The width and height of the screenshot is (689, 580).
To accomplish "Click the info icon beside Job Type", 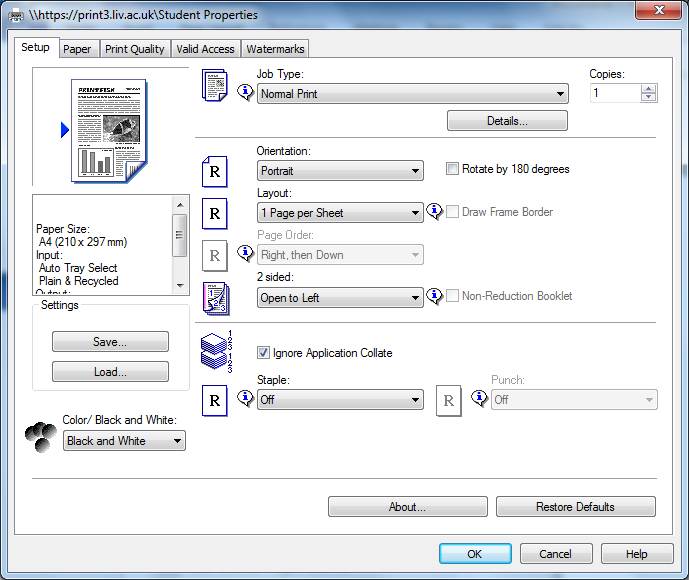I will (245, 92).
